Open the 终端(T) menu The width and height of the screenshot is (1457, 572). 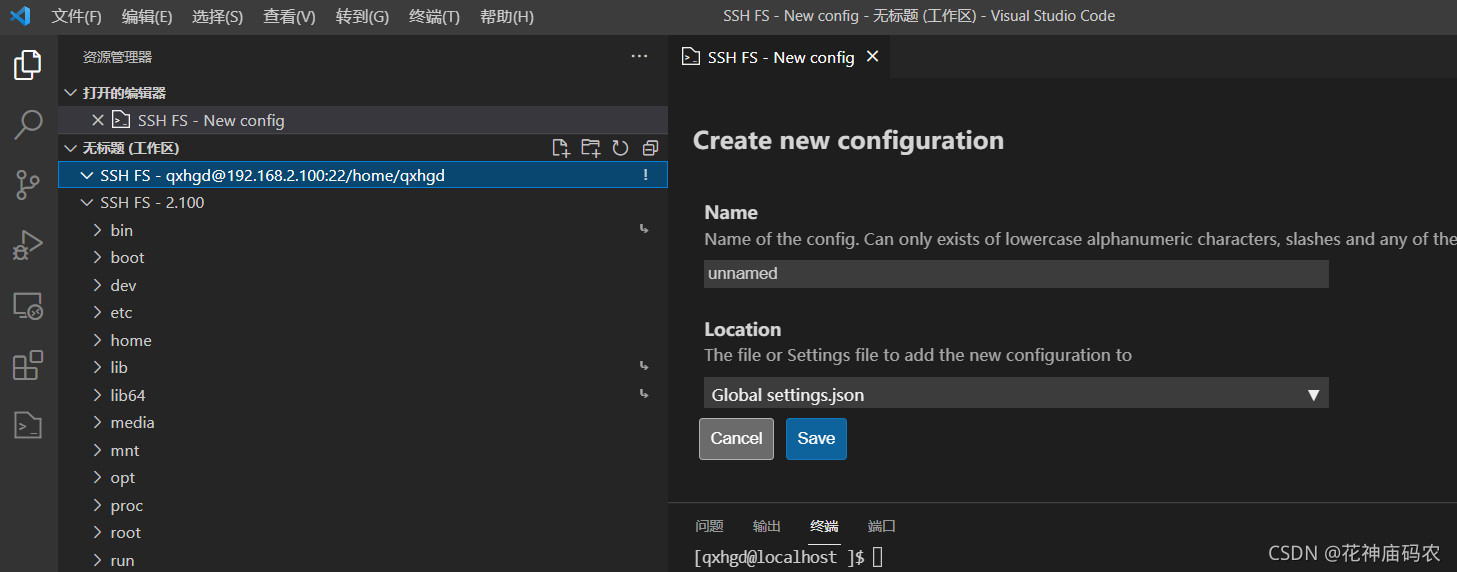coord(434,17)
